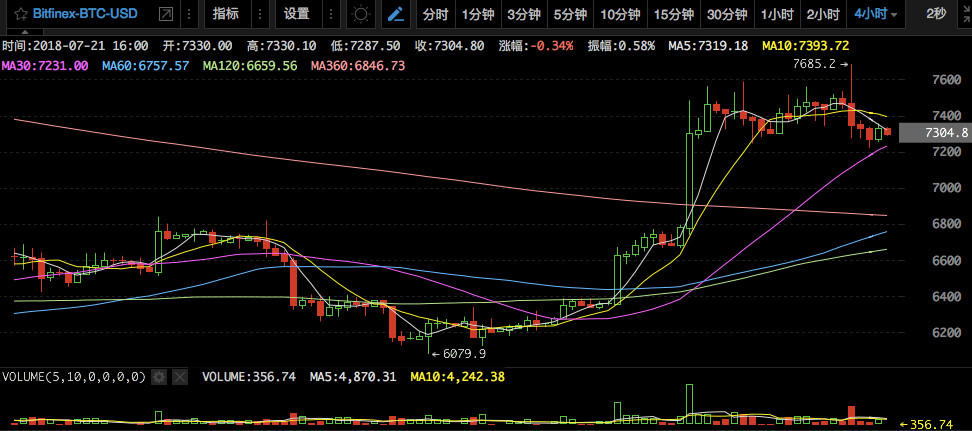Click the 高:7330.10 high price
The image size is (972, 431).
[281, 46]
